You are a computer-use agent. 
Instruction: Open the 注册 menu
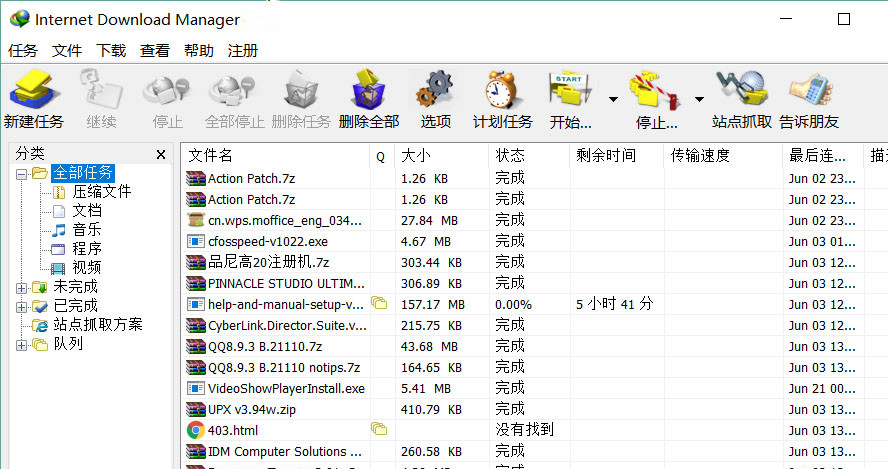click(x=243, y=50)
